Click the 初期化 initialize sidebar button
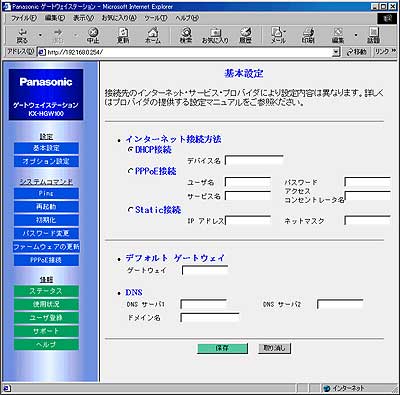Screen dimensions: 400x395 [46, 220]
